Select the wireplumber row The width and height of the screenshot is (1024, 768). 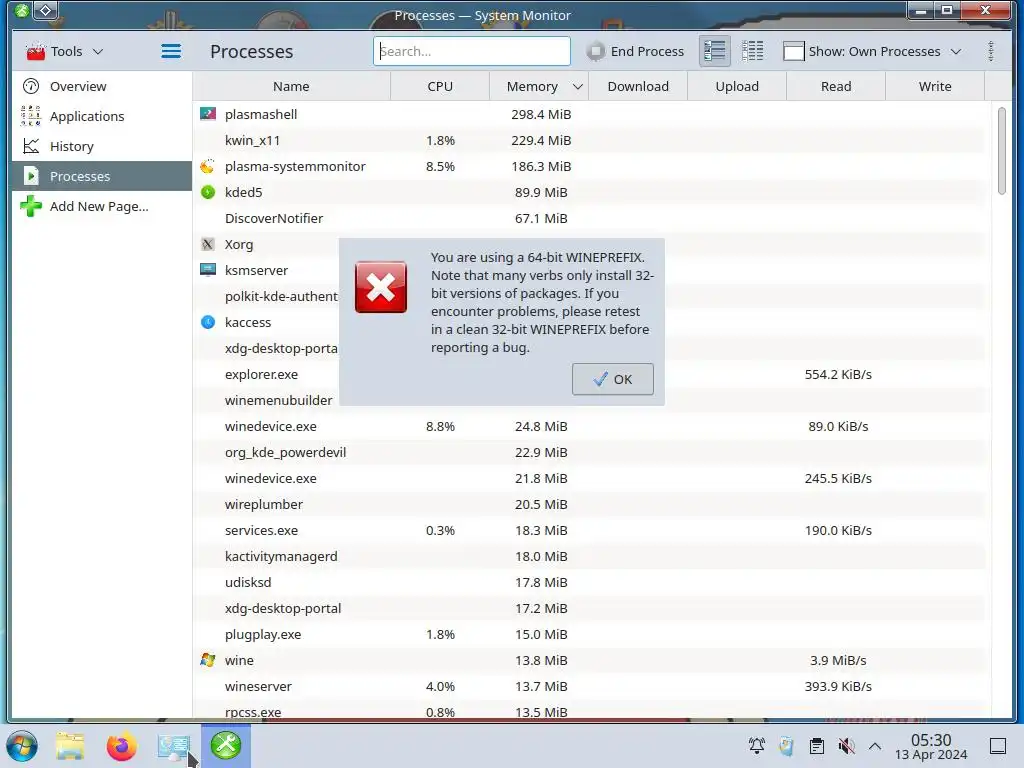(x=589, y=504)
